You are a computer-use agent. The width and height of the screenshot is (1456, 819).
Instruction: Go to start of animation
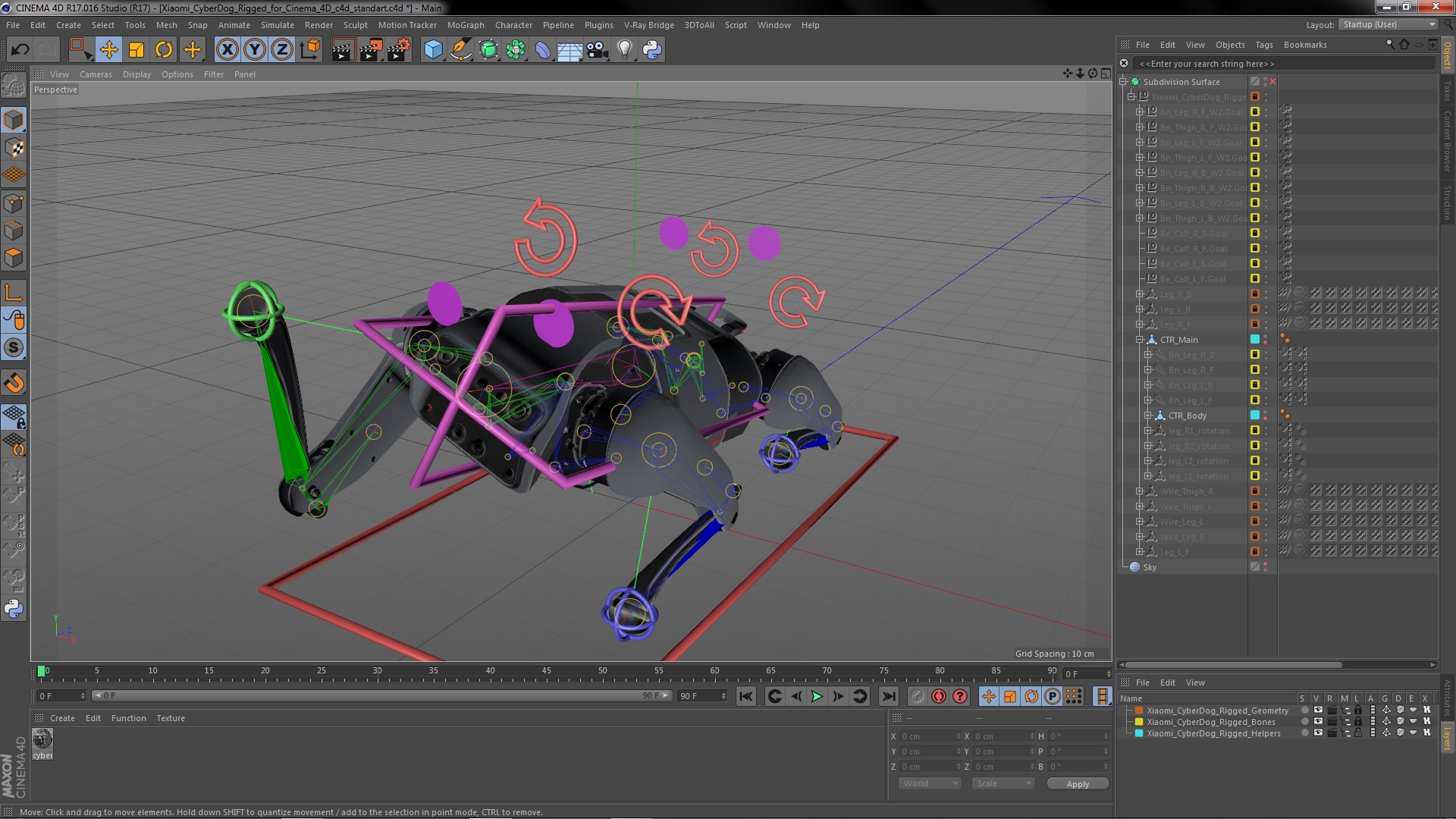tap(746, 696)
